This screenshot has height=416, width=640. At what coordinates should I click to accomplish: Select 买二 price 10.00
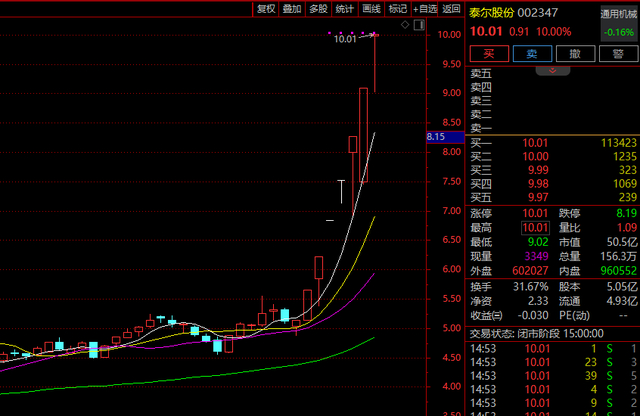pos(535,156)
